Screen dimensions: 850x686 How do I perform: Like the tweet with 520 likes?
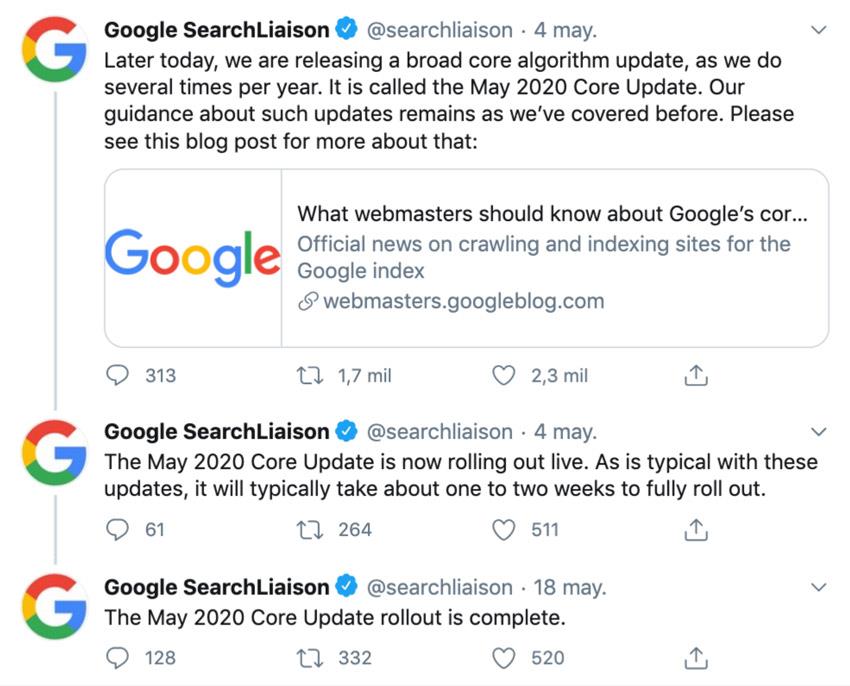(x=503, y=658)
